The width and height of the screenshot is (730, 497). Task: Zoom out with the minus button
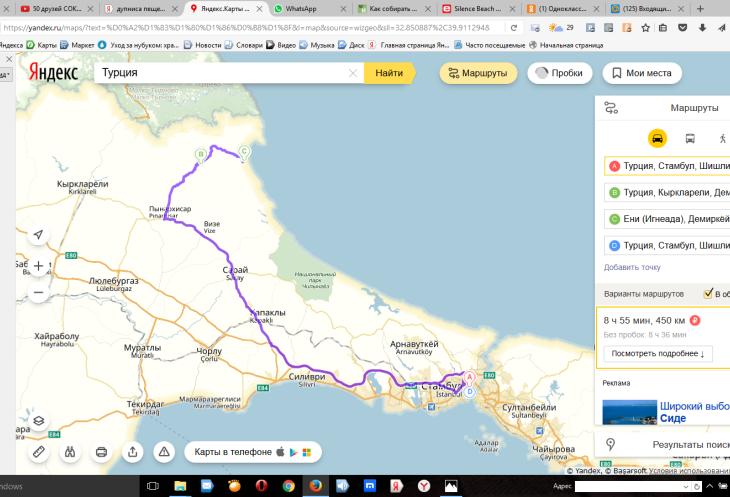click(38, 293)
